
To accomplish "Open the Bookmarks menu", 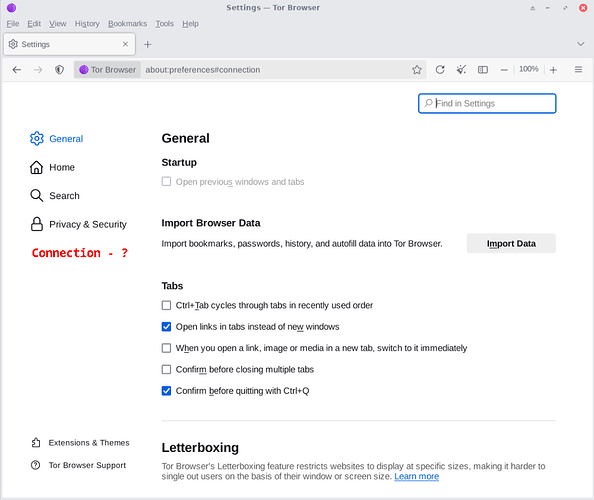I will [127, 24].
